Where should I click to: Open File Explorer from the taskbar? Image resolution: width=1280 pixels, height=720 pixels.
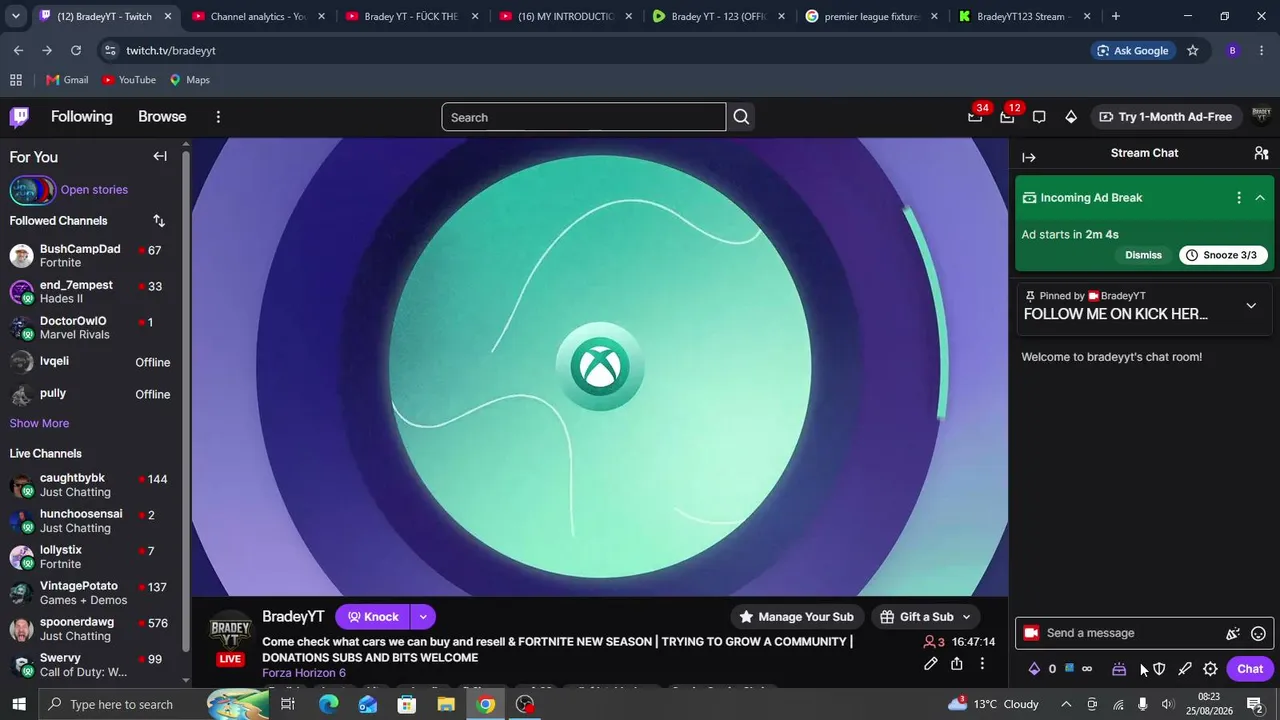coord(446,704)
